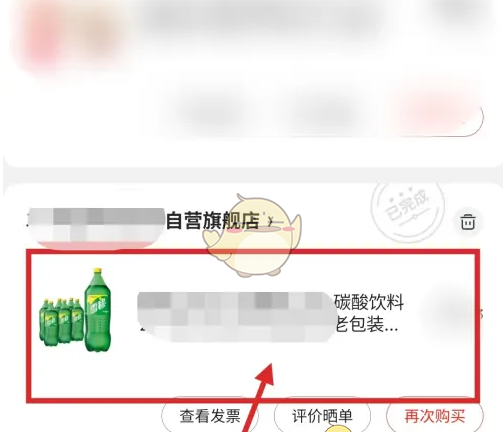Tap the chevron beside 自营旗舰店
The width and height of the screenshot is (504, 432).
[271, 221]
